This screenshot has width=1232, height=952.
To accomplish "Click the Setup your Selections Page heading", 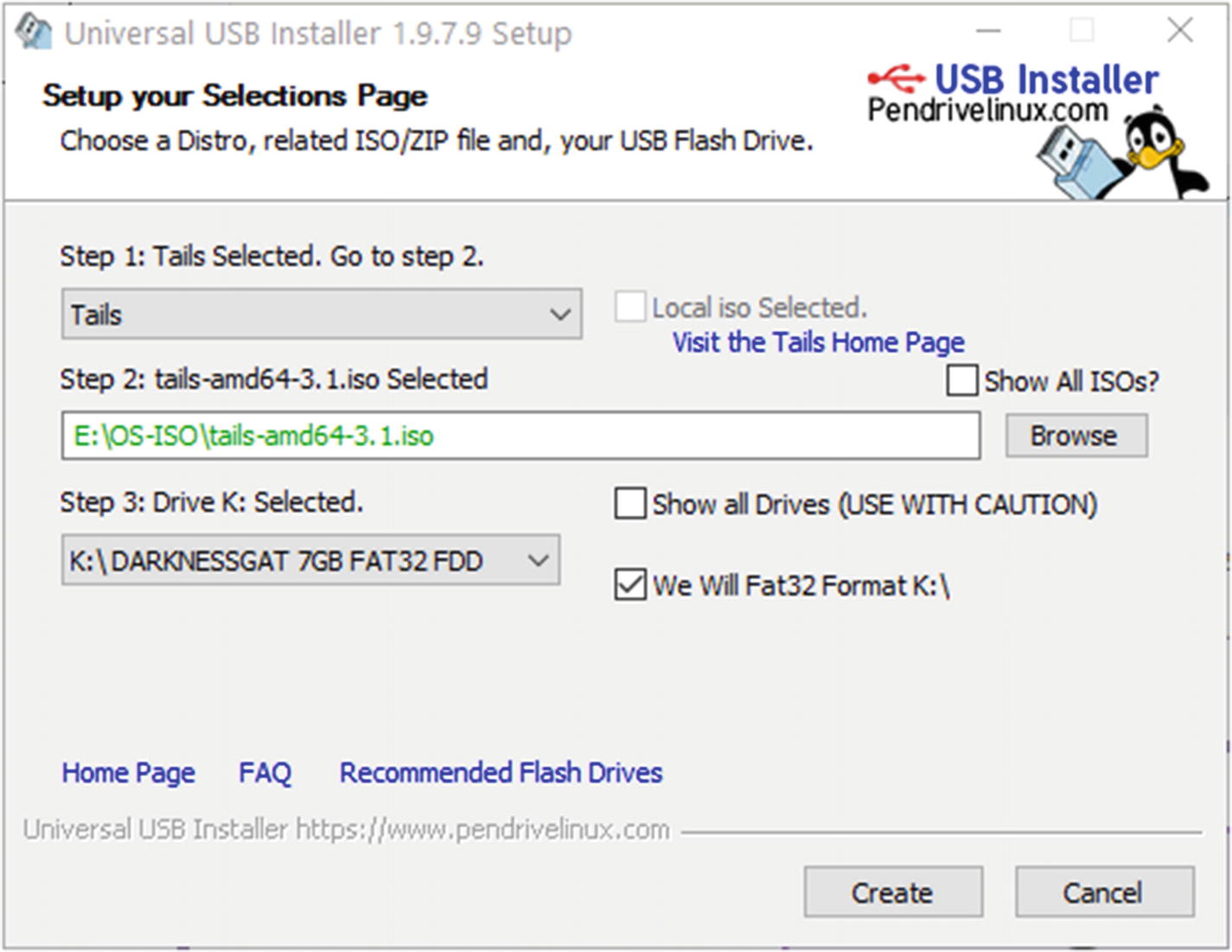I will coord(234,95).
